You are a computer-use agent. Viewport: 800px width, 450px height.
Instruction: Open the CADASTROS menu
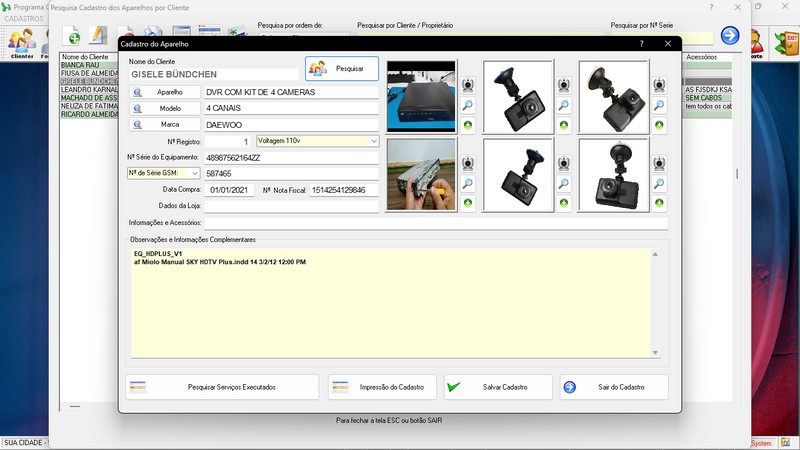(24, 19)
